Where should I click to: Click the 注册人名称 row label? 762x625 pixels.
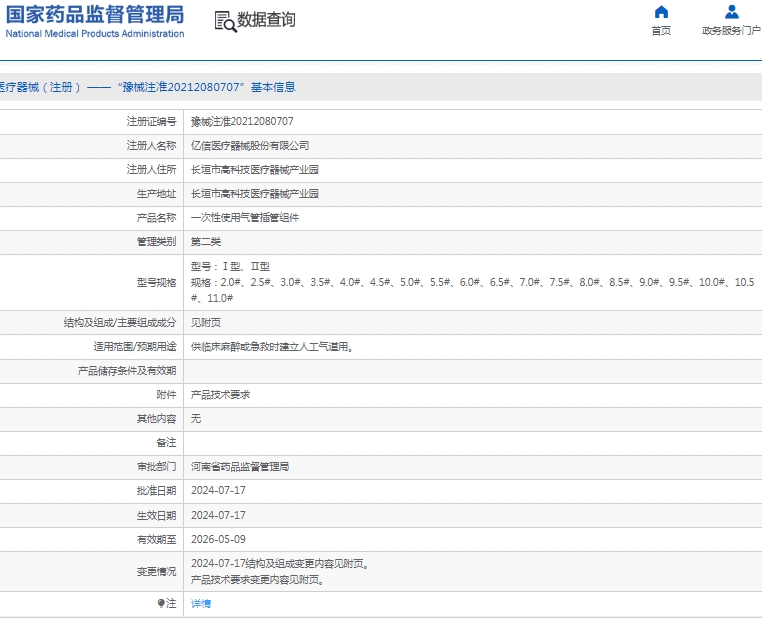(151, 145)
